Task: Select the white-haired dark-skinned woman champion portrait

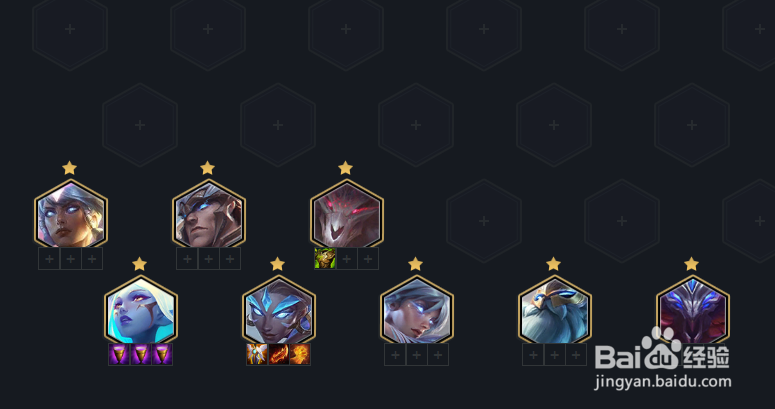Action: [x=71, y=214]
